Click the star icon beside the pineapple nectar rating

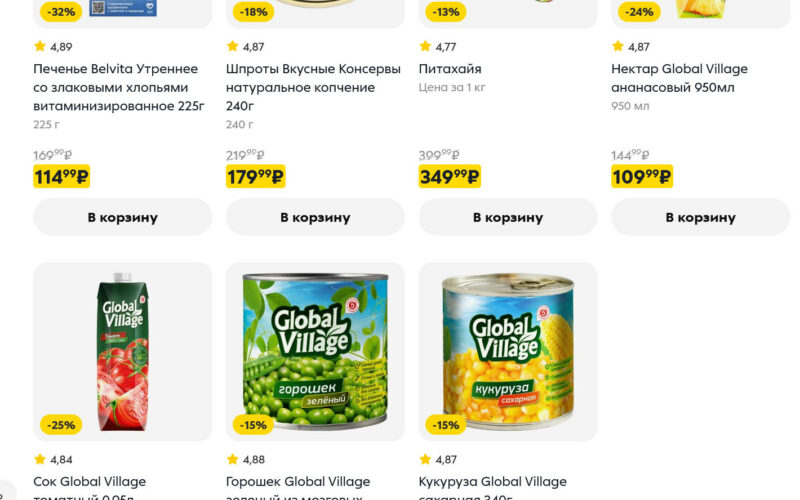point(618,46)
